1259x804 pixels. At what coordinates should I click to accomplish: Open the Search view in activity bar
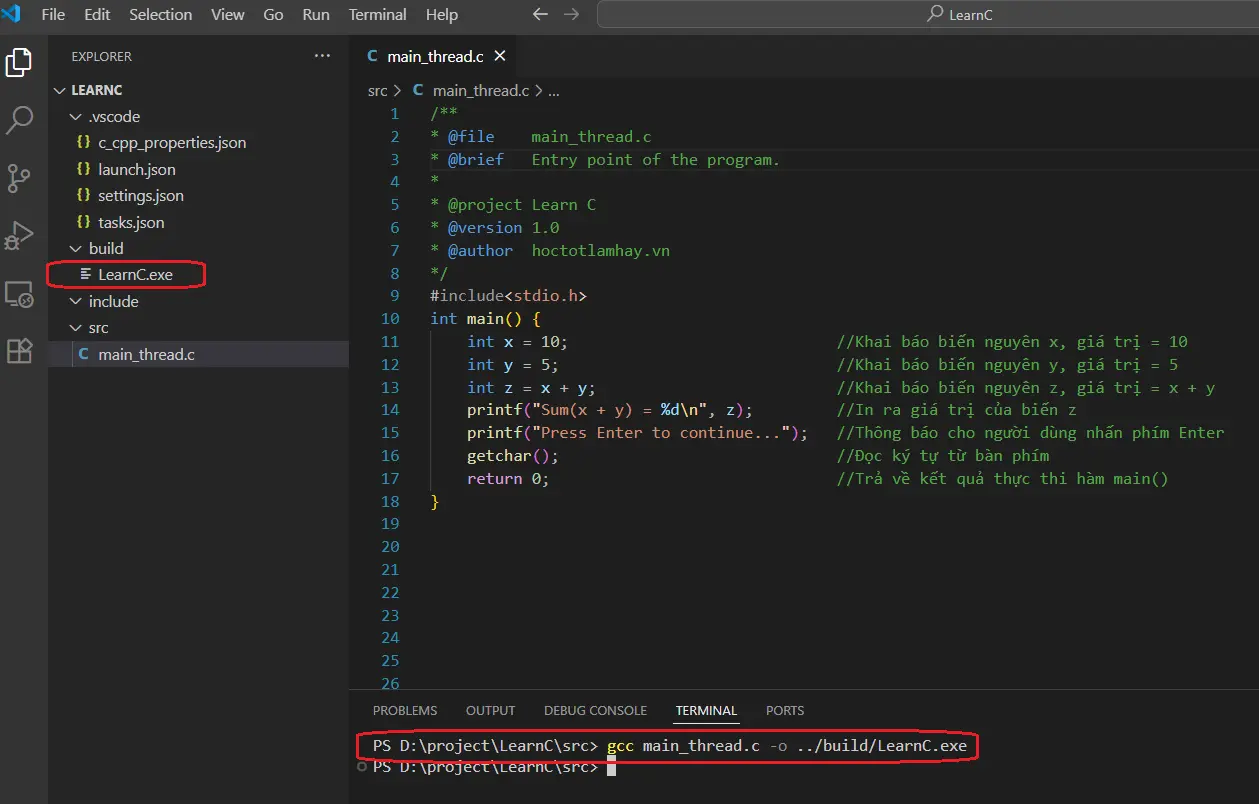[x=19, y=121]
